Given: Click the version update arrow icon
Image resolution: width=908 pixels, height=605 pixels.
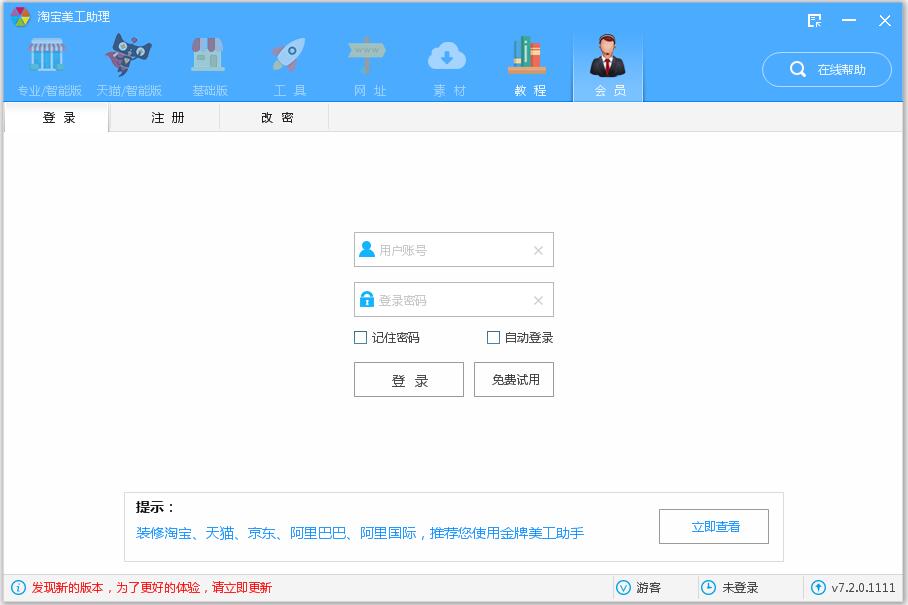Looking at the screenshot, I should [x=818, y=588].
